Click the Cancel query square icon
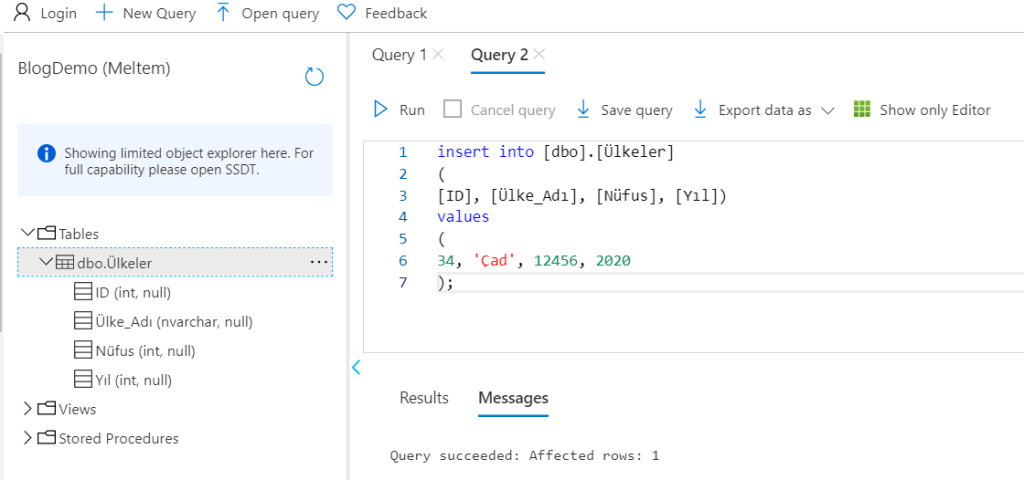Viewport: 1024px width, 480px height. coord(452,110)
